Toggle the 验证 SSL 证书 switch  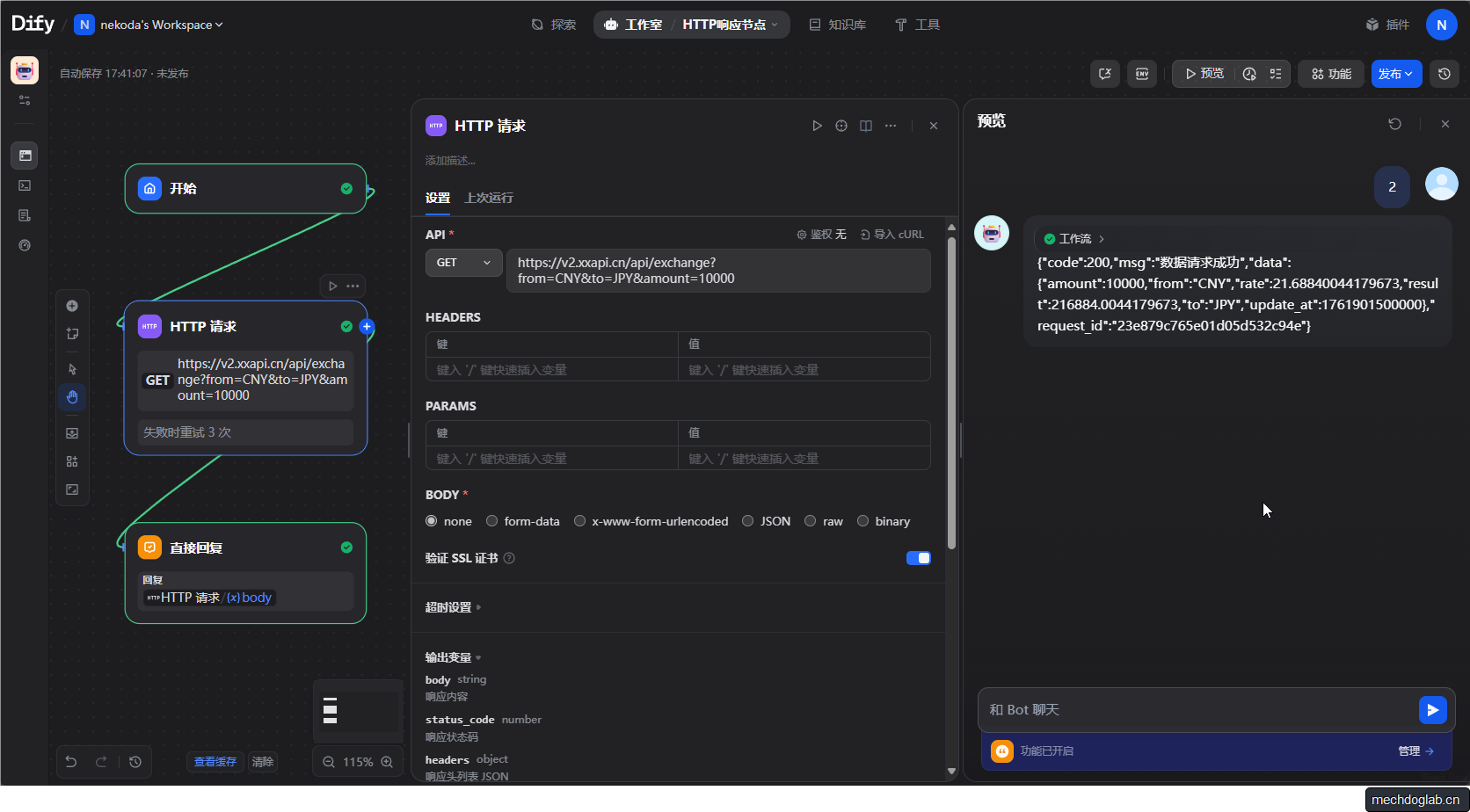click(918, 557)
